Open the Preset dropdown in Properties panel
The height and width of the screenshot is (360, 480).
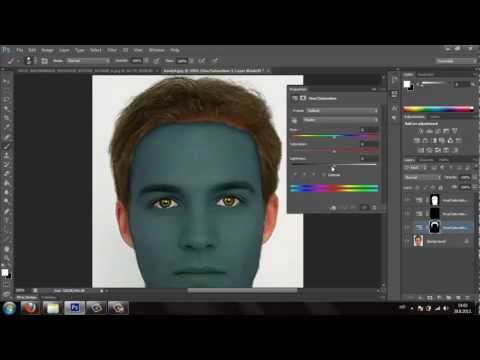[342, 110]
